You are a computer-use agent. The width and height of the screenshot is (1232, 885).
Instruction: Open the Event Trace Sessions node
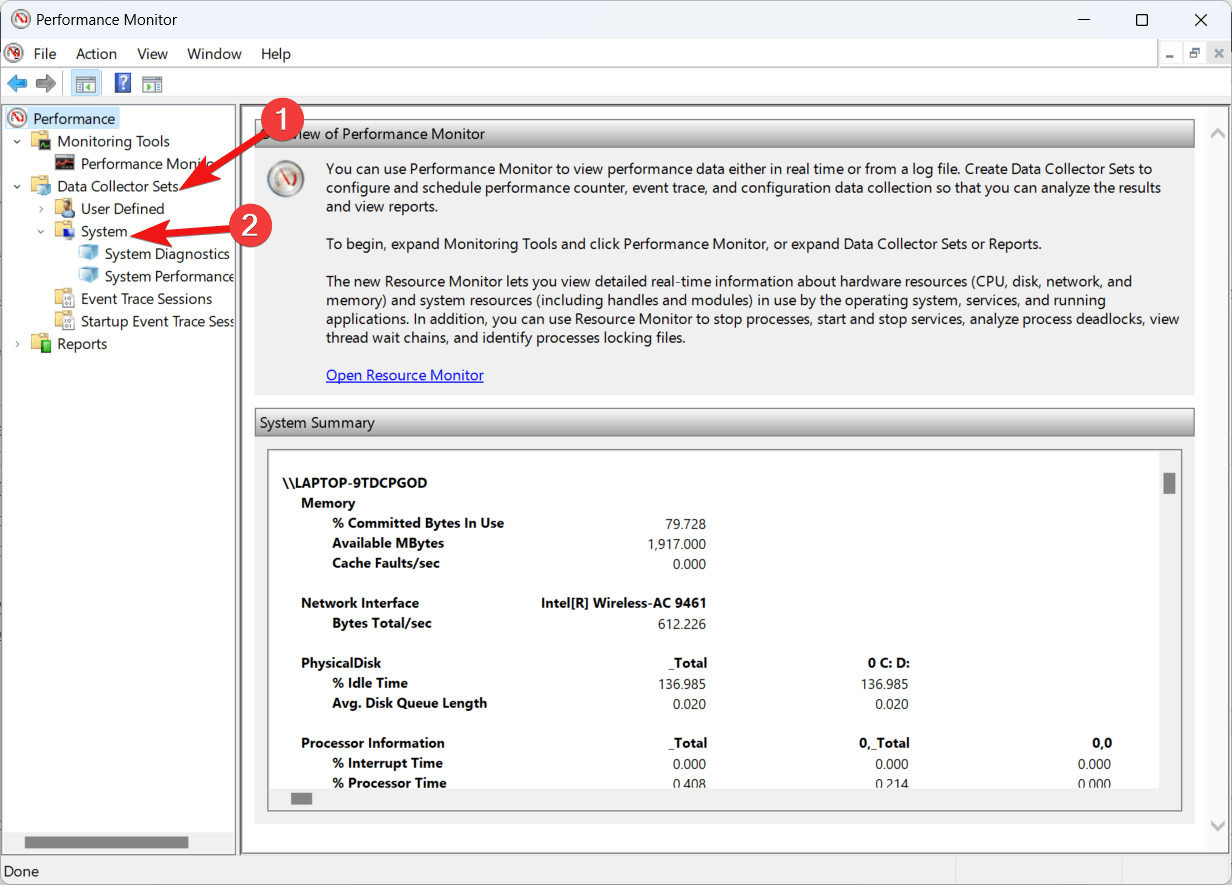click(x=146, y=299)
